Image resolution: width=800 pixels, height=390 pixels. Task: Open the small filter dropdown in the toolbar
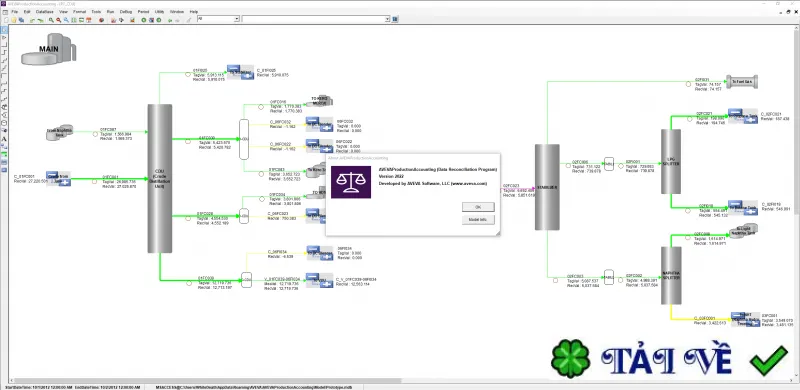237,19
